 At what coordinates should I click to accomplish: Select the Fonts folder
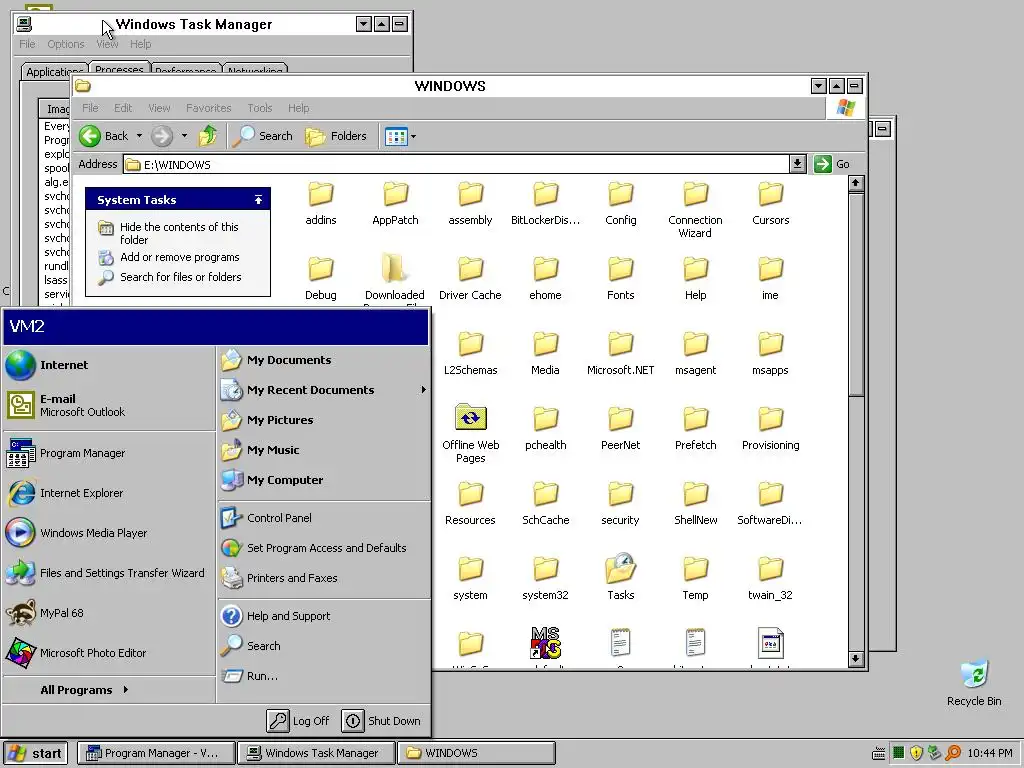pyautogui.click(x=620, y=278)
